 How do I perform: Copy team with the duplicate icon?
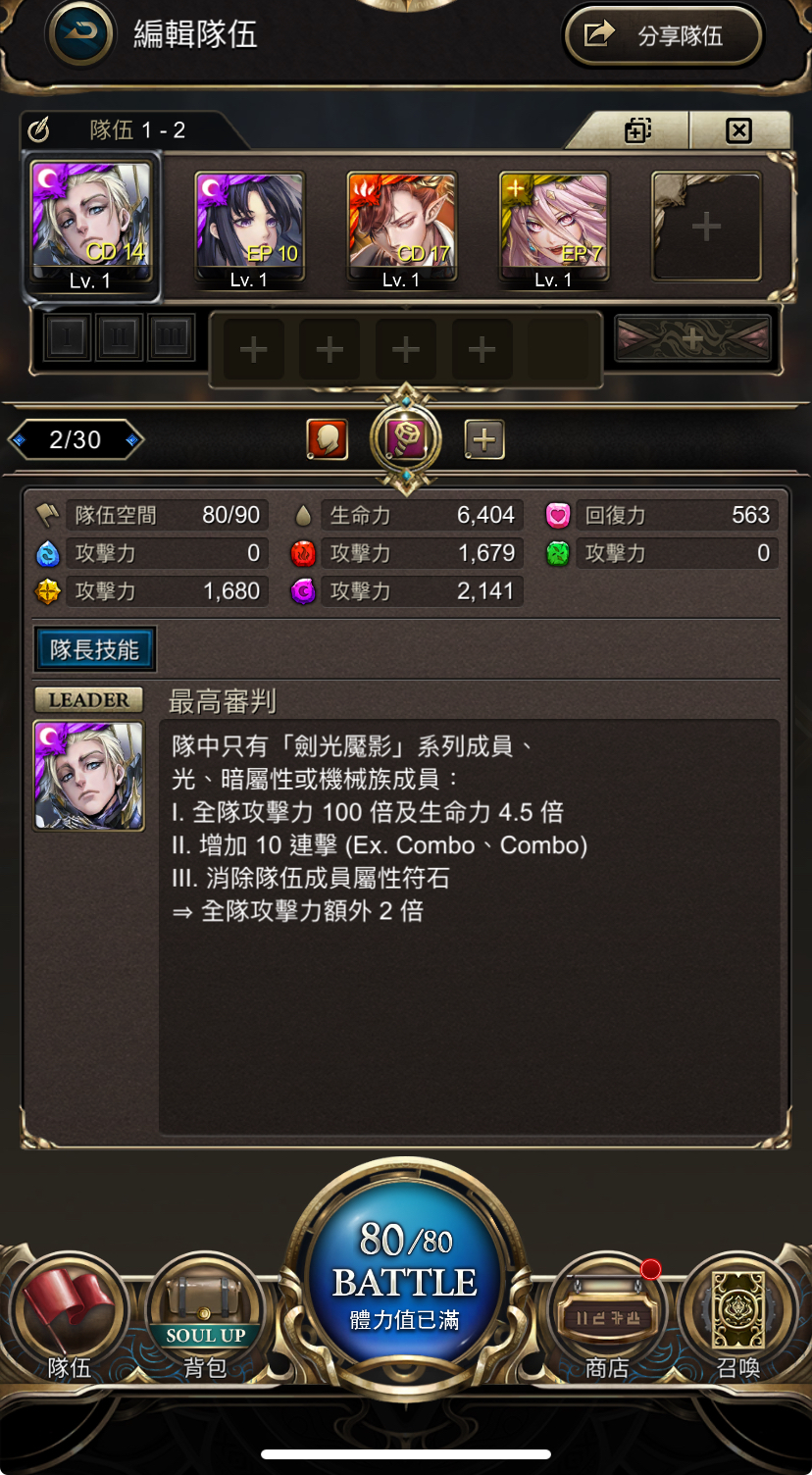tap(637, 130)
